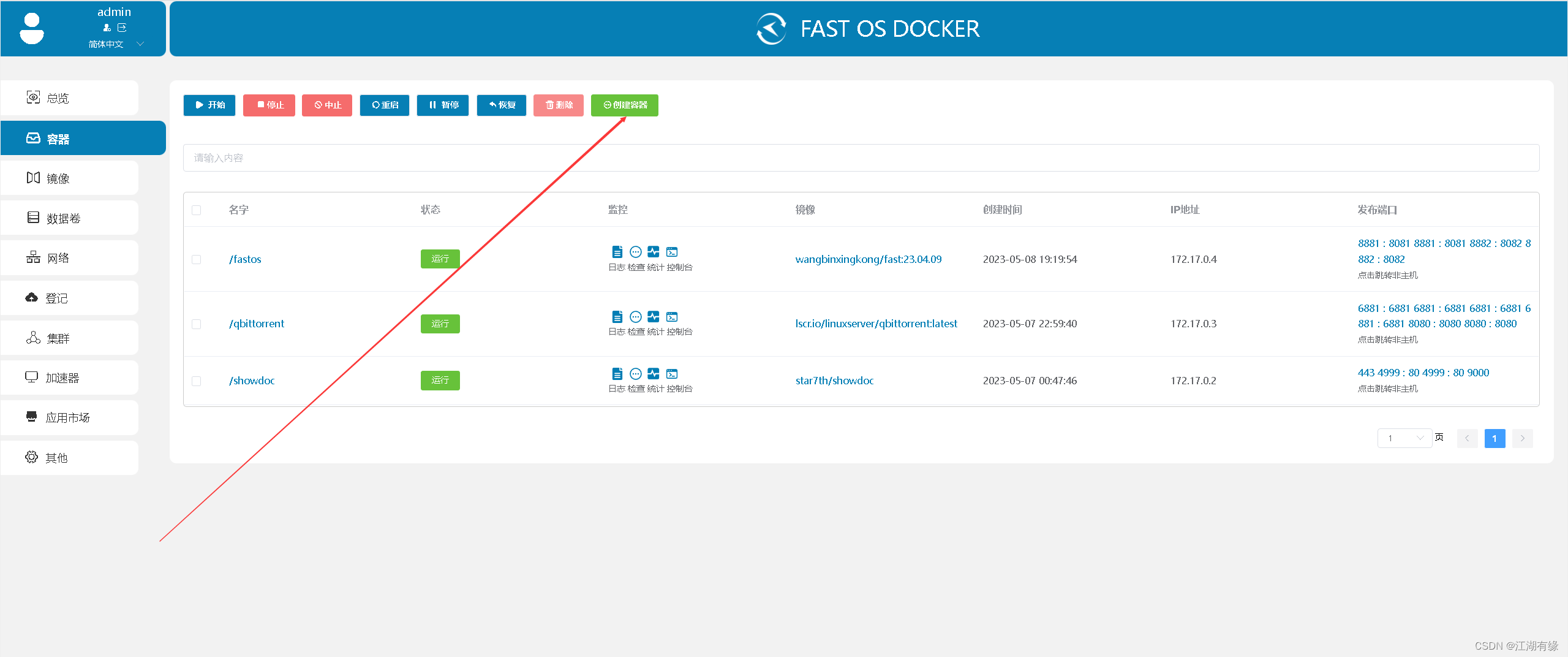Go to next page arrow

pyautogui.click(x=1523, y=438)
